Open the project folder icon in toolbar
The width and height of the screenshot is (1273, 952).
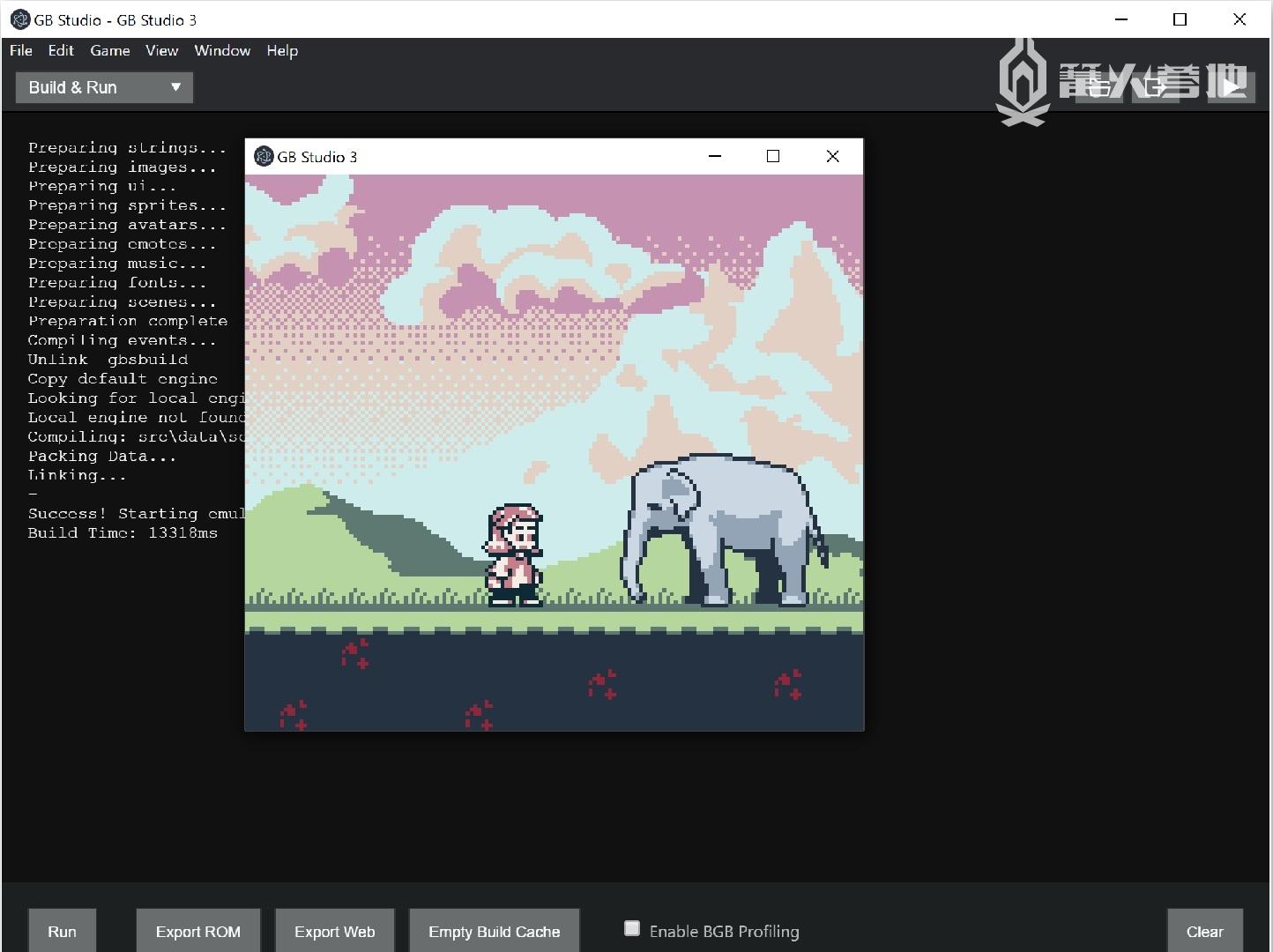(1098, 86)
